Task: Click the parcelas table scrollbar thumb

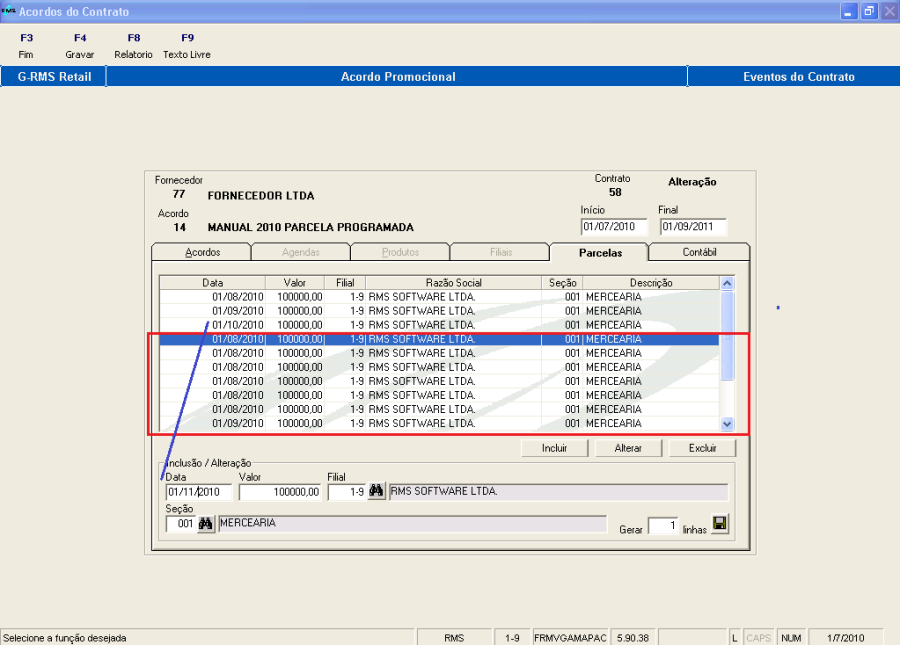Action: 727,335
